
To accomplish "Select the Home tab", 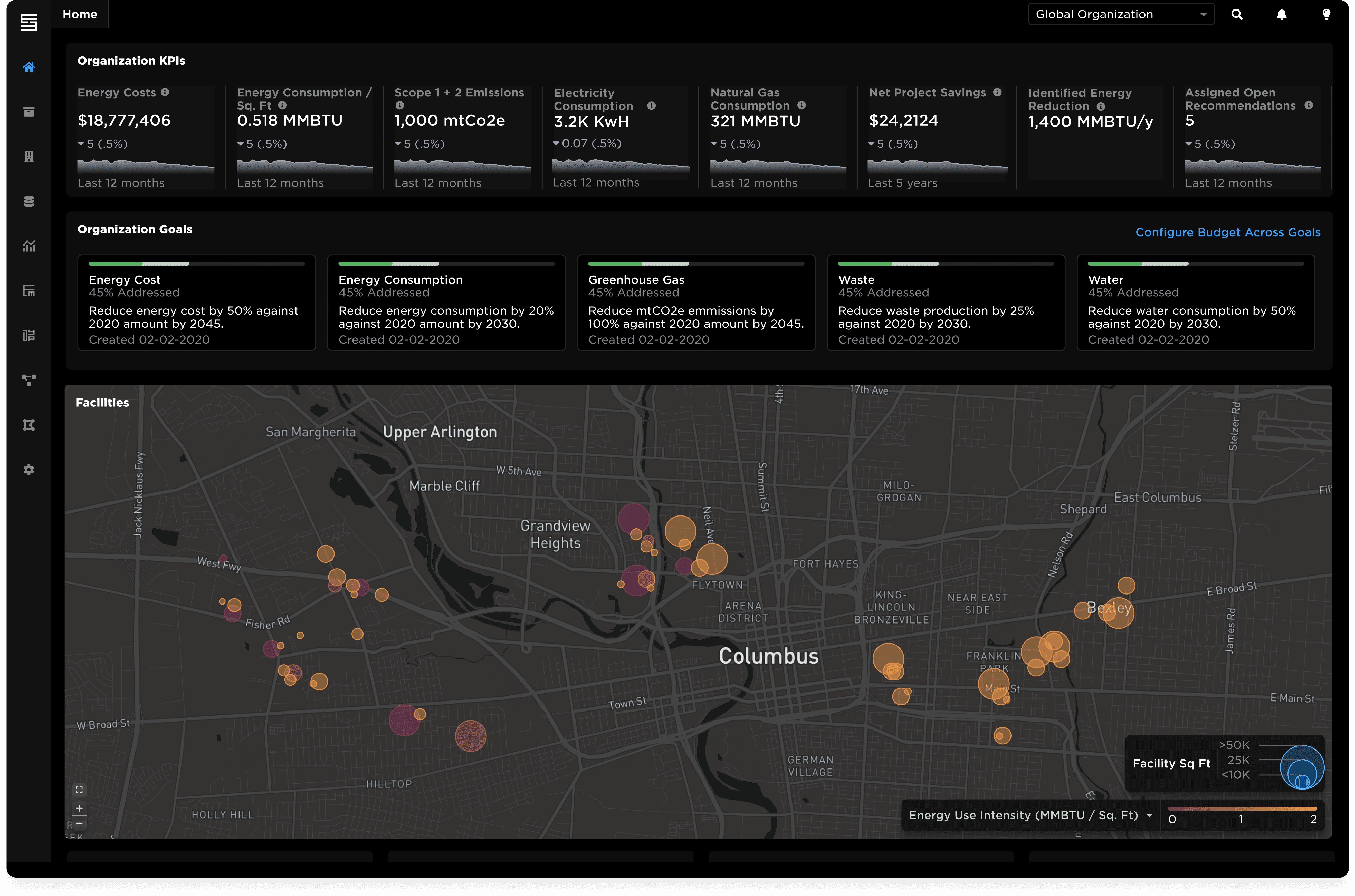I will [x=80, y=14].
